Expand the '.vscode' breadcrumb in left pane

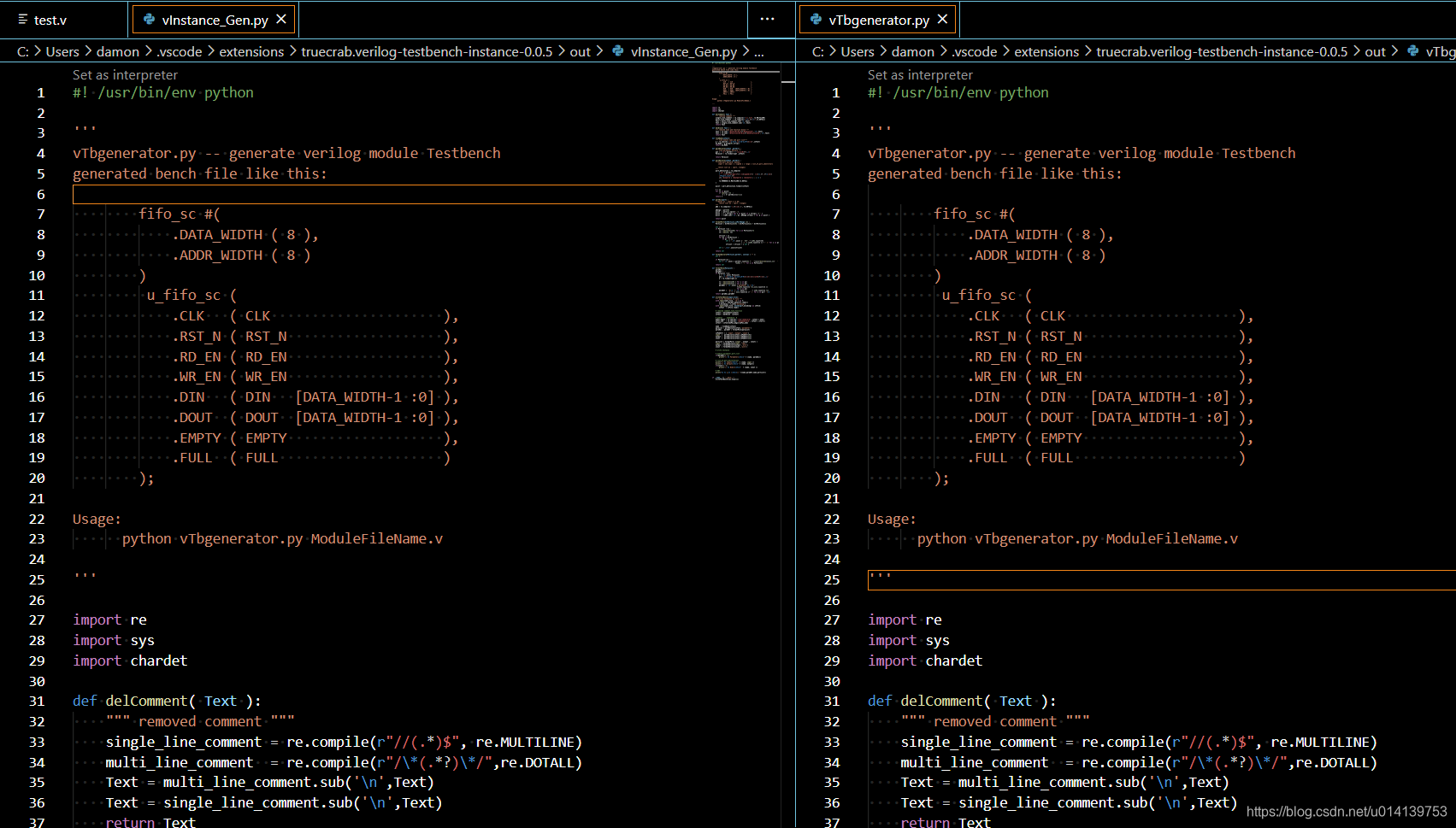click(179, 51)
